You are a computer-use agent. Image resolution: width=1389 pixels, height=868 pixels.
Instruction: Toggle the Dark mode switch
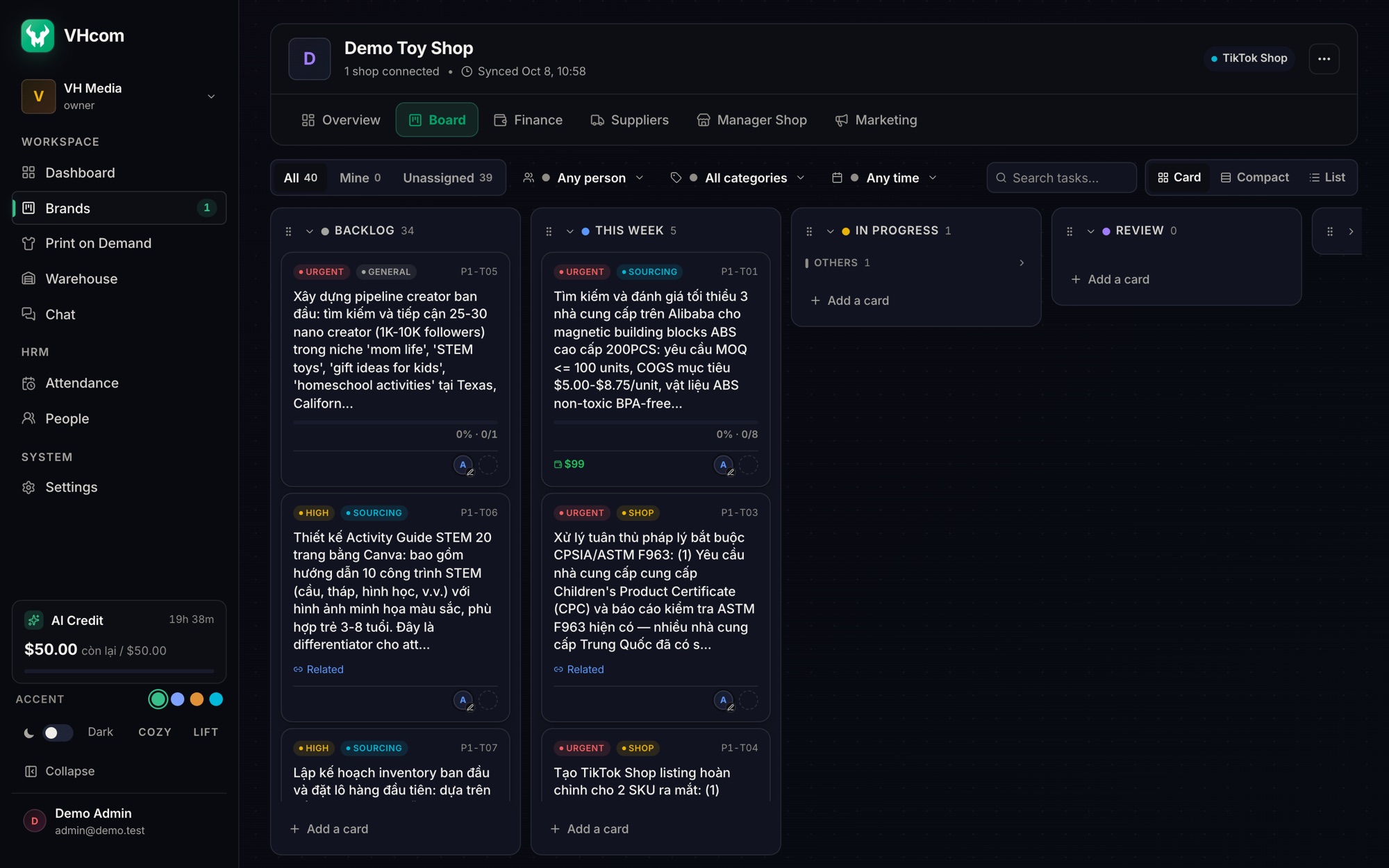(58, 733)
